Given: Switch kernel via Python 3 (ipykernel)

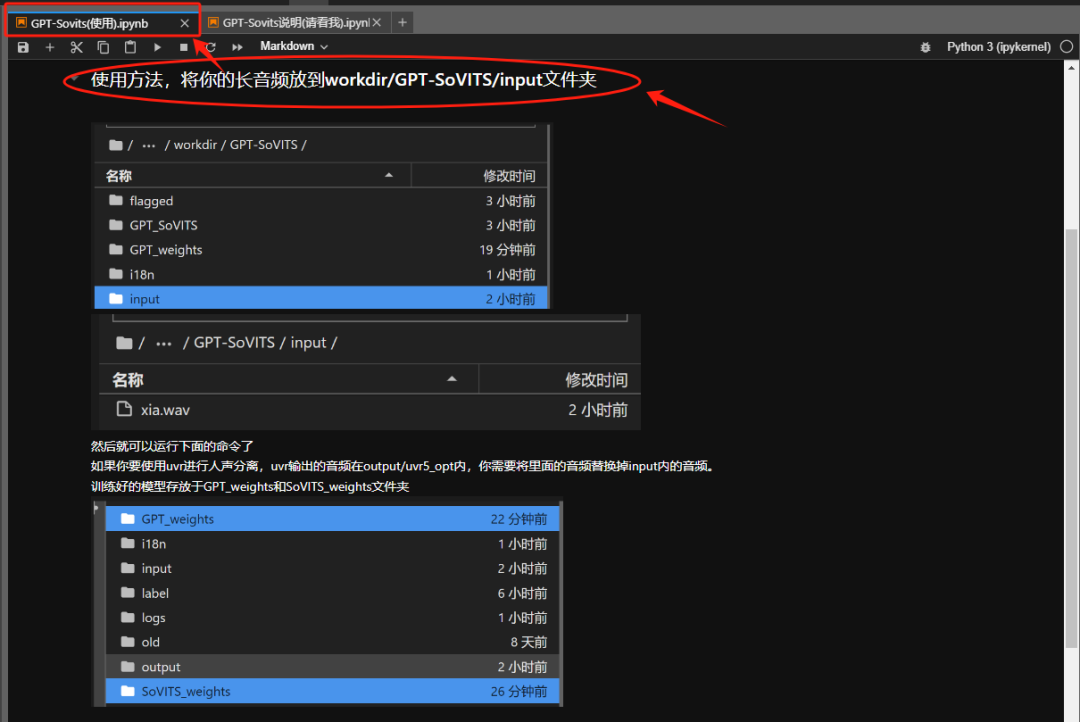Looking at the screenshot, I should coord(999,47).
